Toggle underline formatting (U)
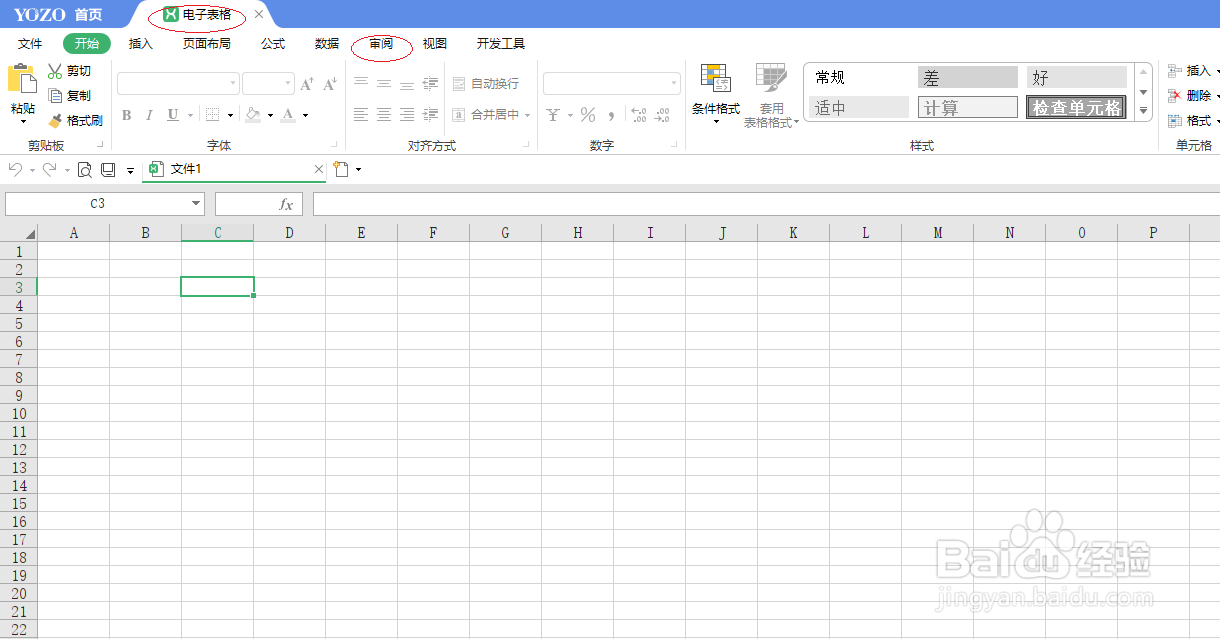1220x639 pixels. tap(172, 115)
